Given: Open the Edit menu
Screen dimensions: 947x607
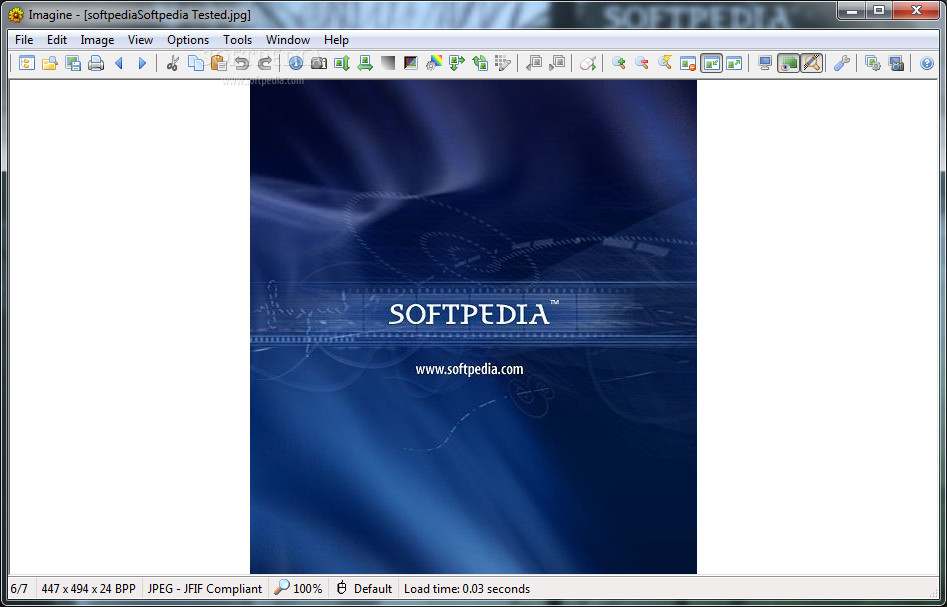Looking at the screenshot, I should coord(57,40).
